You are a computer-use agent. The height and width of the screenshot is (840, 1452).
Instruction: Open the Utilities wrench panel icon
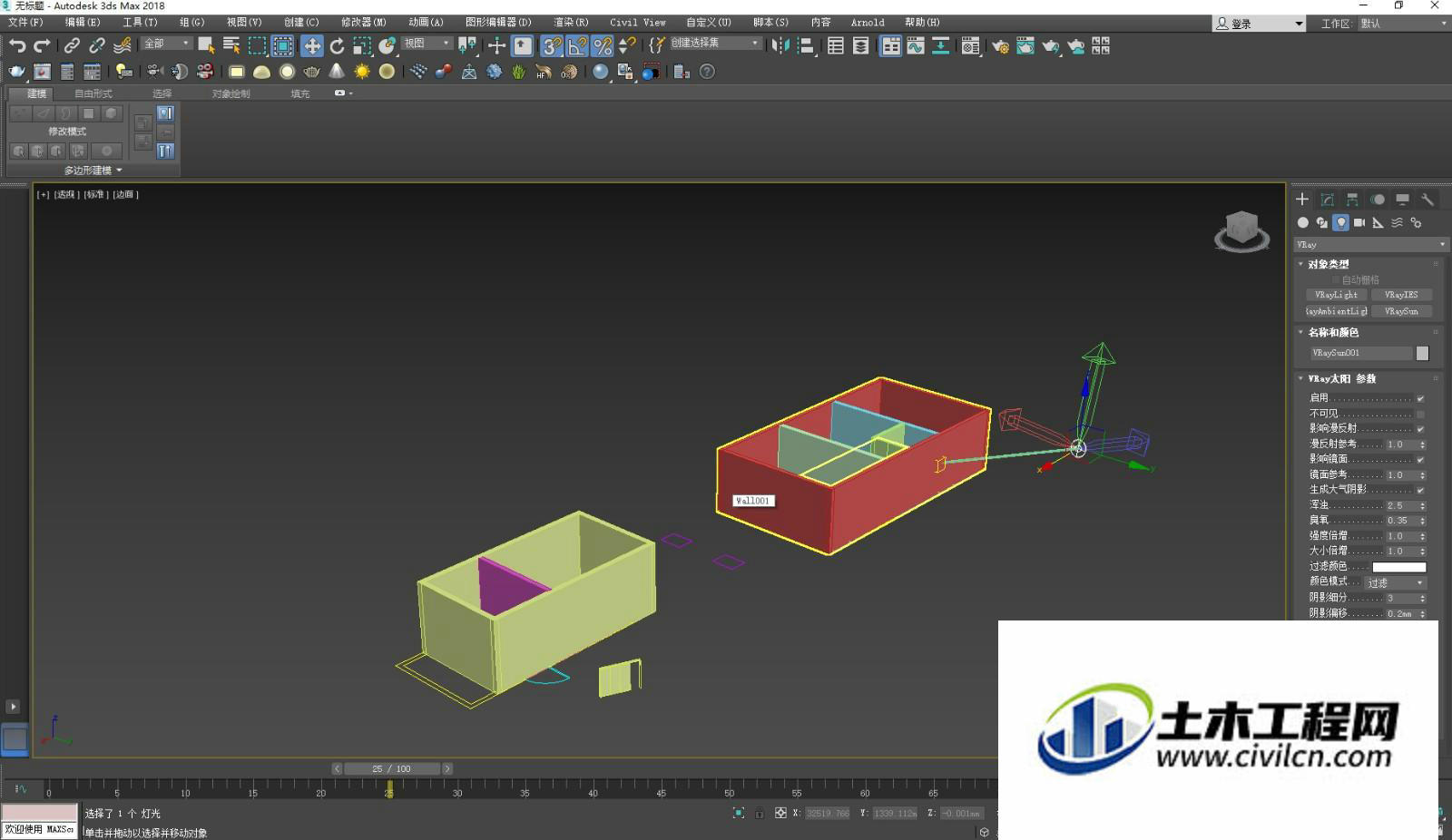[1427, 200]
